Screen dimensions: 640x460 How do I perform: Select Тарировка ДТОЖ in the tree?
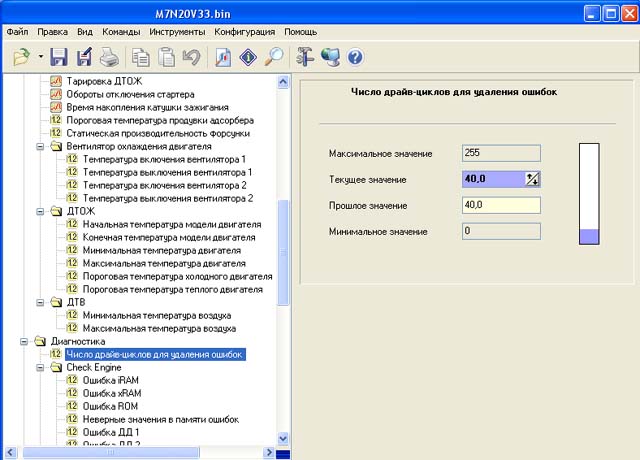104,81
